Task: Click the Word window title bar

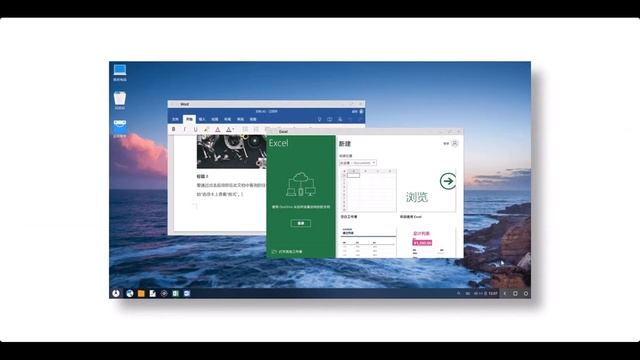Action: (x=267, y=104)
